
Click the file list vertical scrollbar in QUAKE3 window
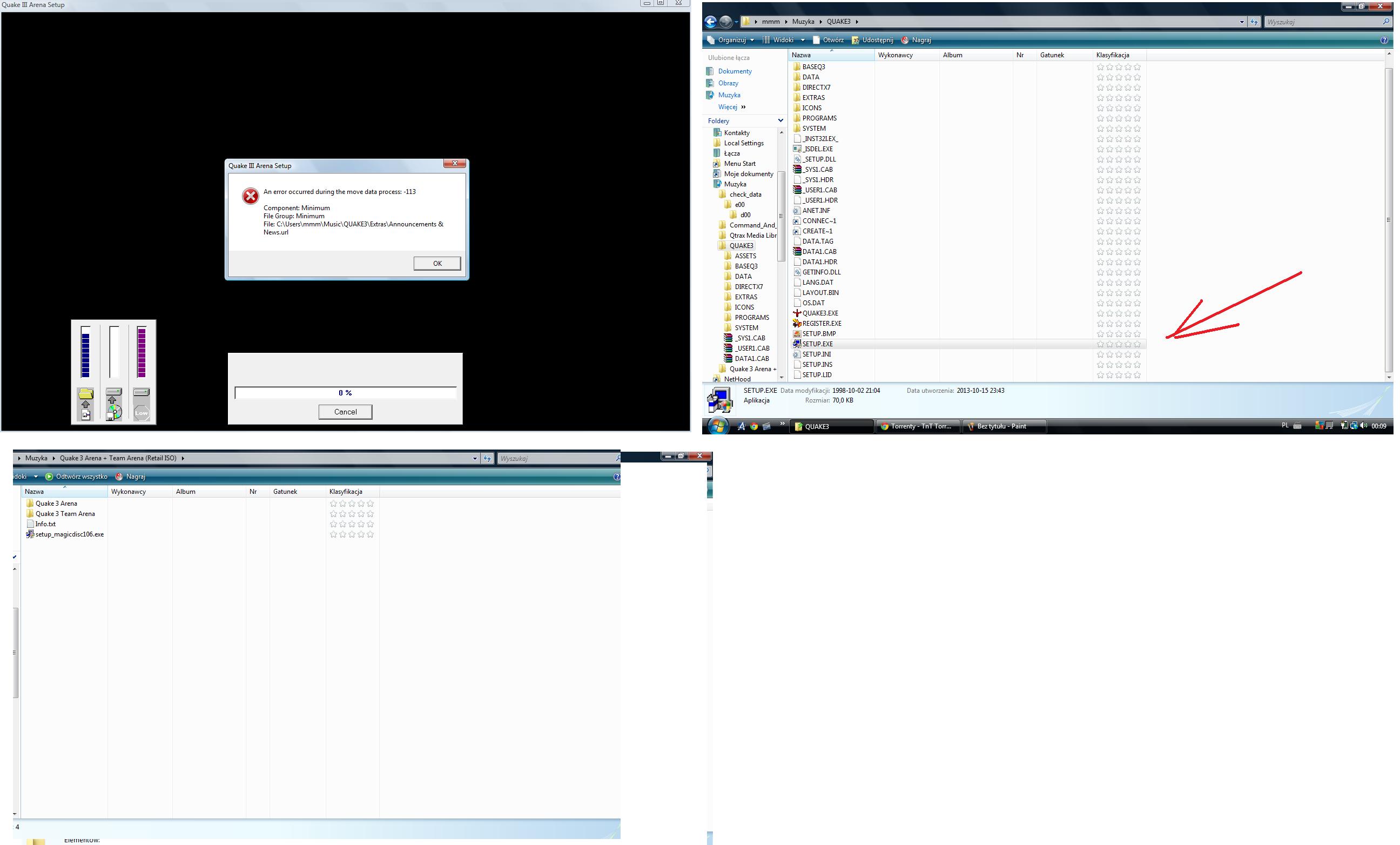(1389, 219)
